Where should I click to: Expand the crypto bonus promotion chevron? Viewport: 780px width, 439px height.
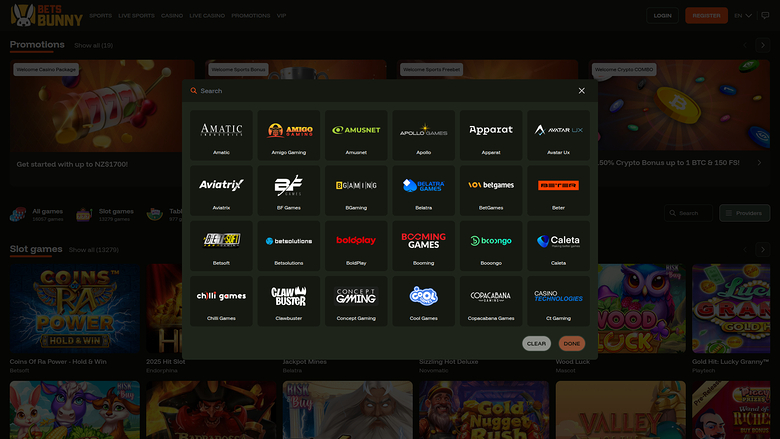759,163
